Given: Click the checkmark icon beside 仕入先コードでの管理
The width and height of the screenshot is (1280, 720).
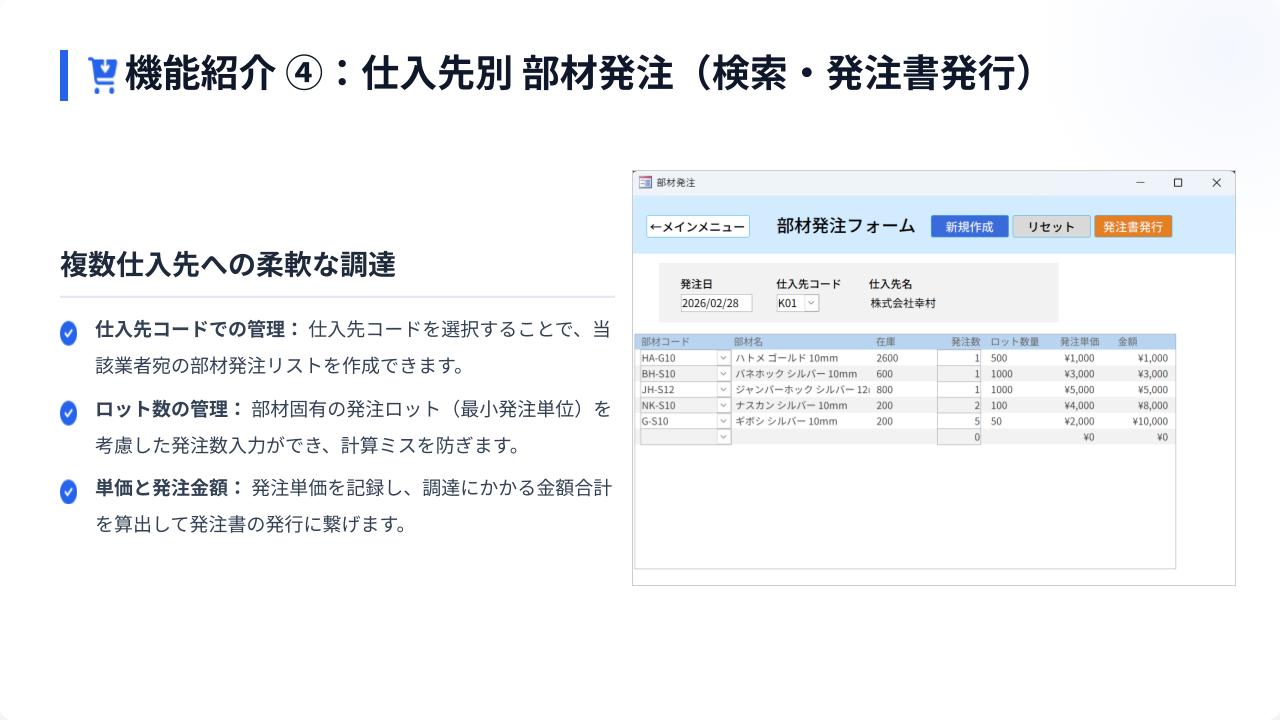Looking at the screenshot, I should point(68,333).
